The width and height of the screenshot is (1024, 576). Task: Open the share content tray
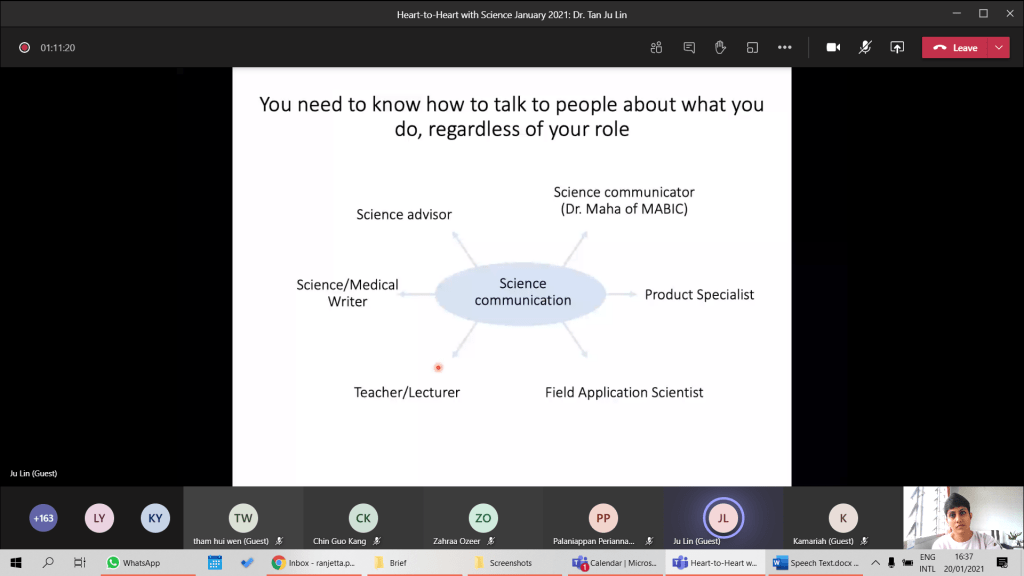pos(897,47)
